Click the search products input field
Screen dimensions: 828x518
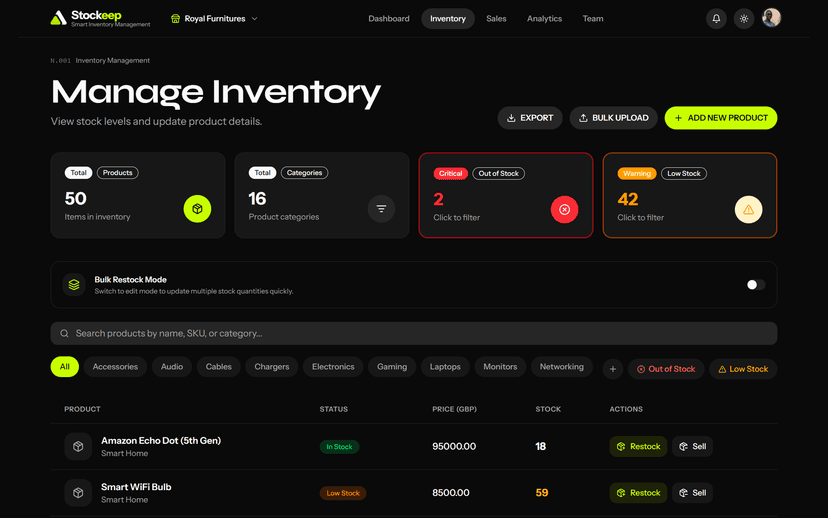(413, 333)
